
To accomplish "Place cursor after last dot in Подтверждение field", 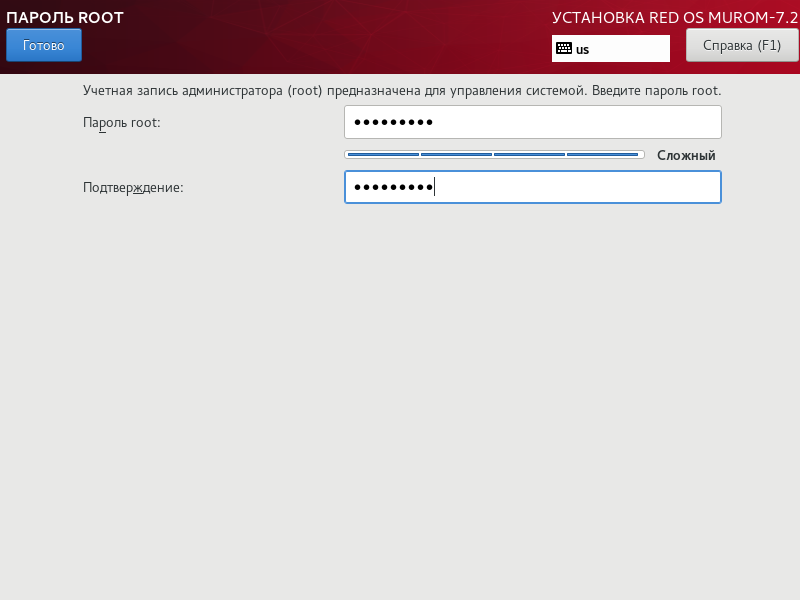I will (x=434, y=187).
